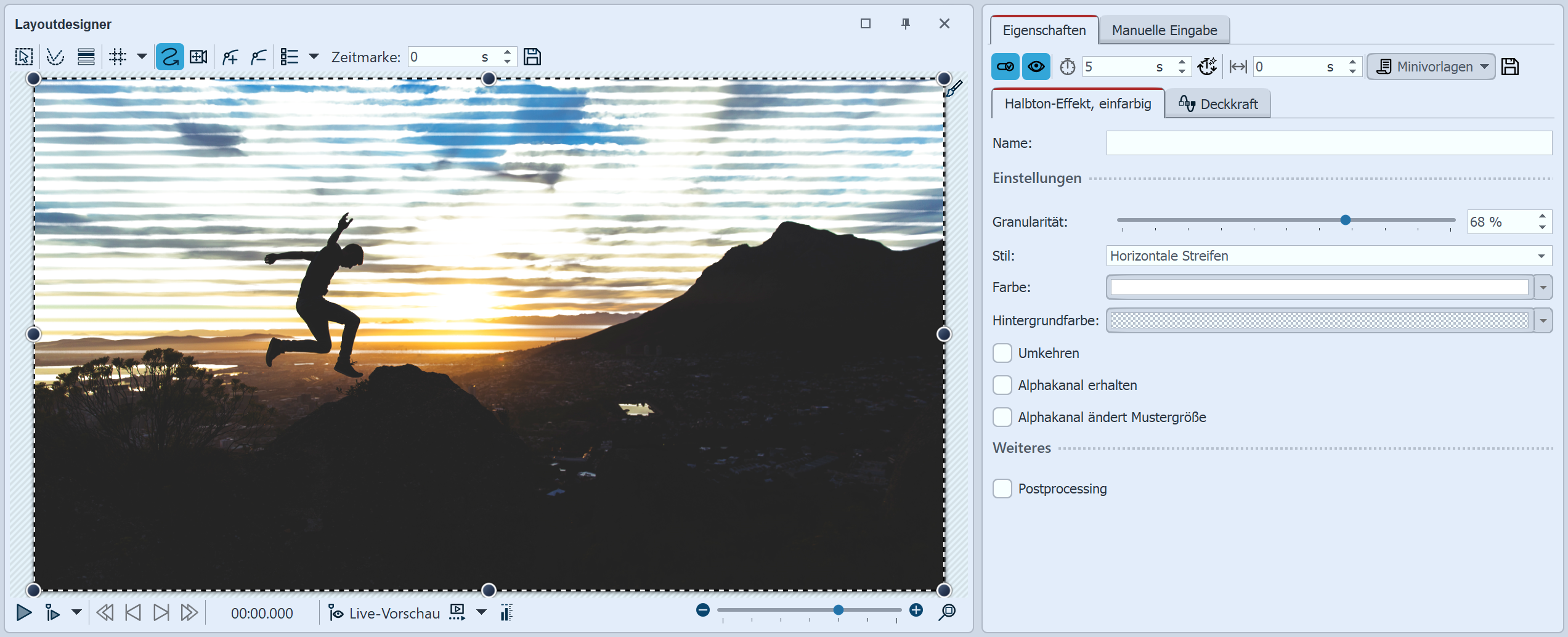The image size is (1568, 637).
Task: Click the Play button in preview controls
Action: pyautogui.click(x=24, y=612)
